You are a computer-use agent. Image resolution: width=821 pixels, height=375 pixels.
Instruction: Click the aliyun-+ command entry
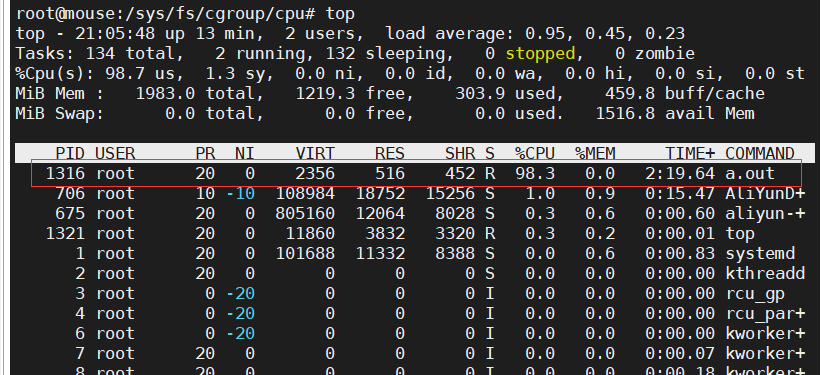pyautogui.click(x=765, y=213)
